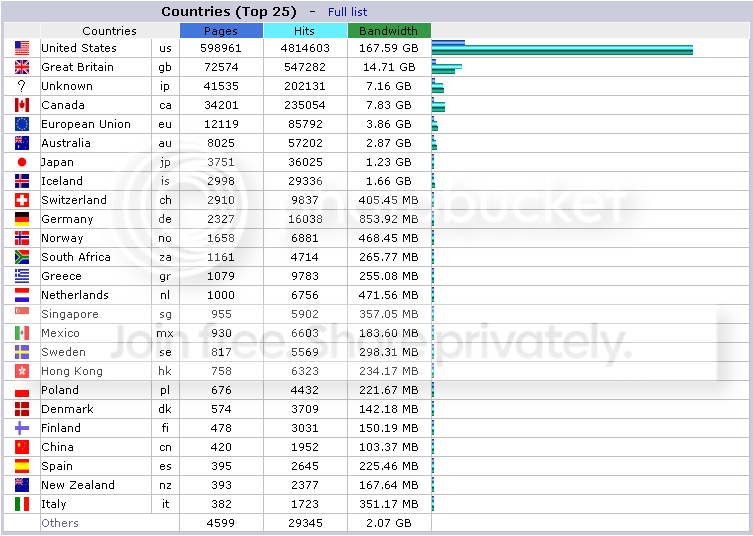Viewport: 753px width, 536px height.
Task: Click the New Zealand country name
Action: tap(78, 485)
